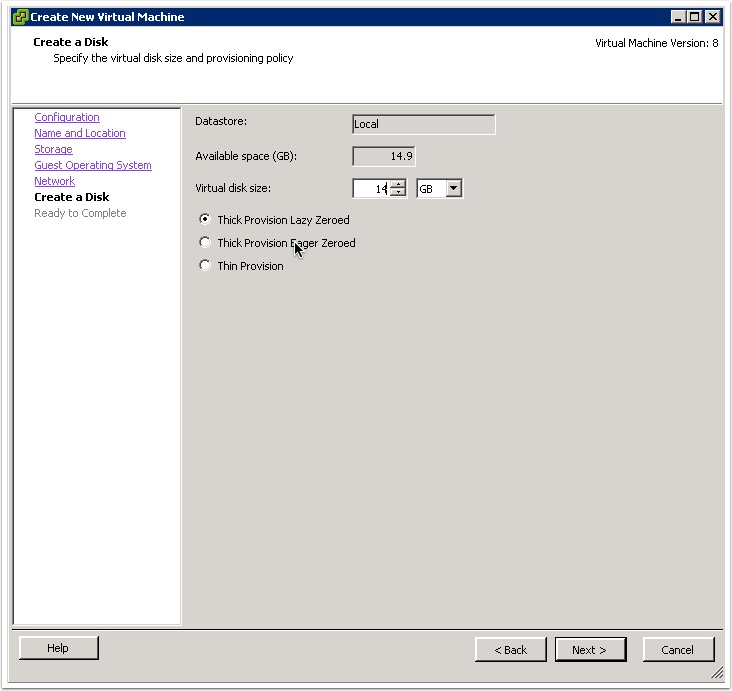Decrease virtual disk size with down arrow
Screen dimensions: 732x691
(x=398, y=193)
